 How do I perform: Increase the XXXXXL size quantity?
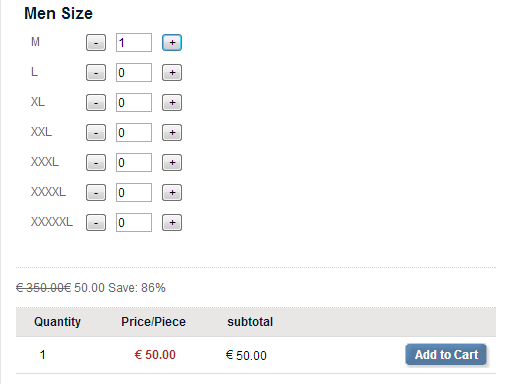[172, 223]
